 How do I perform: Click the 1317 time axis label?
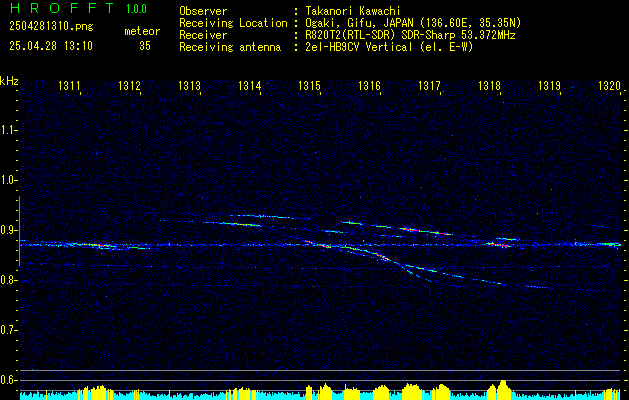429,85
